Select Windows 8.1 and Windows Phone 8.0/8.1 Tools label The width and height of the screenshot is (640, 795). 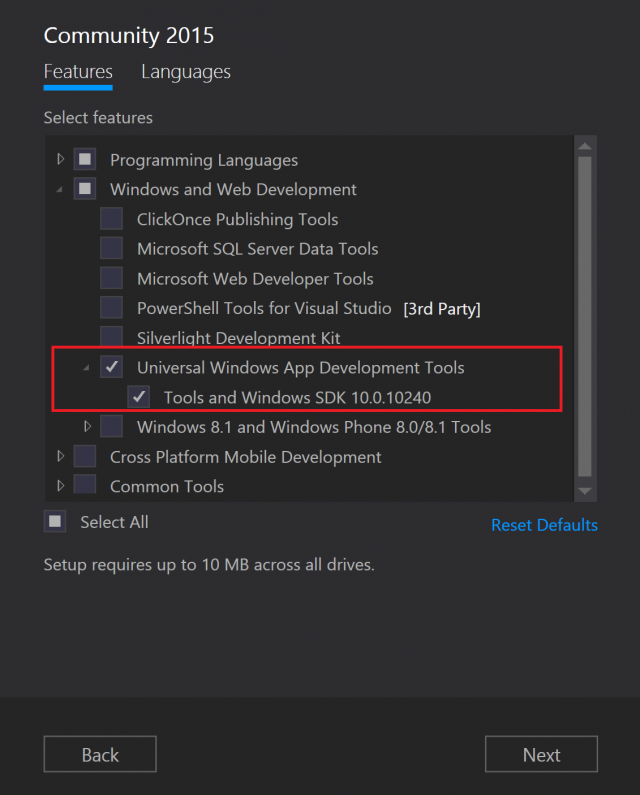click(314, 427)
